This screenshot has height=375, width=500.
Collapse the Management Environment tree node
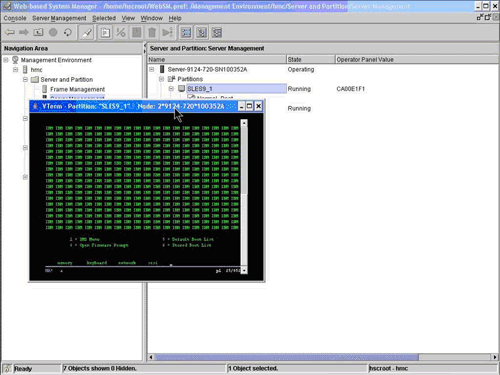[6, 60]
